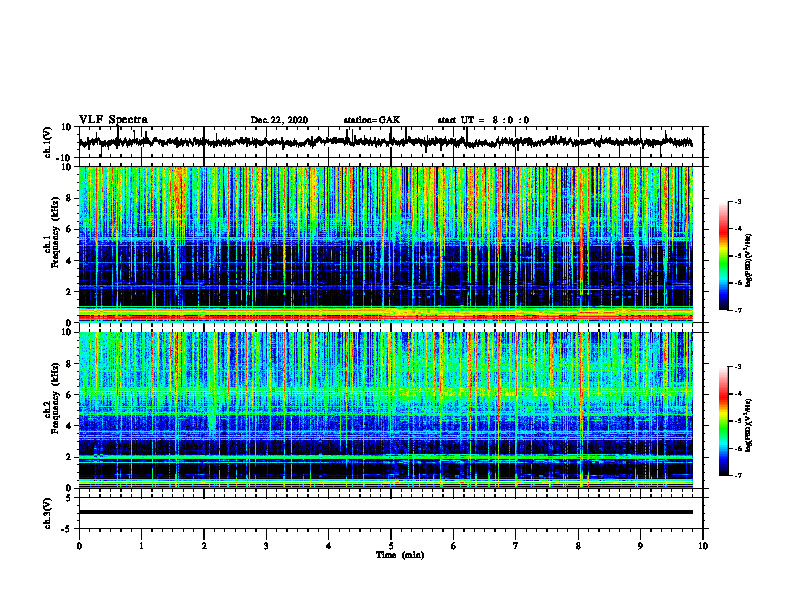Click the 'VLF Spectra' title text
Screen dimensions: 792x612
coord(113,120)
